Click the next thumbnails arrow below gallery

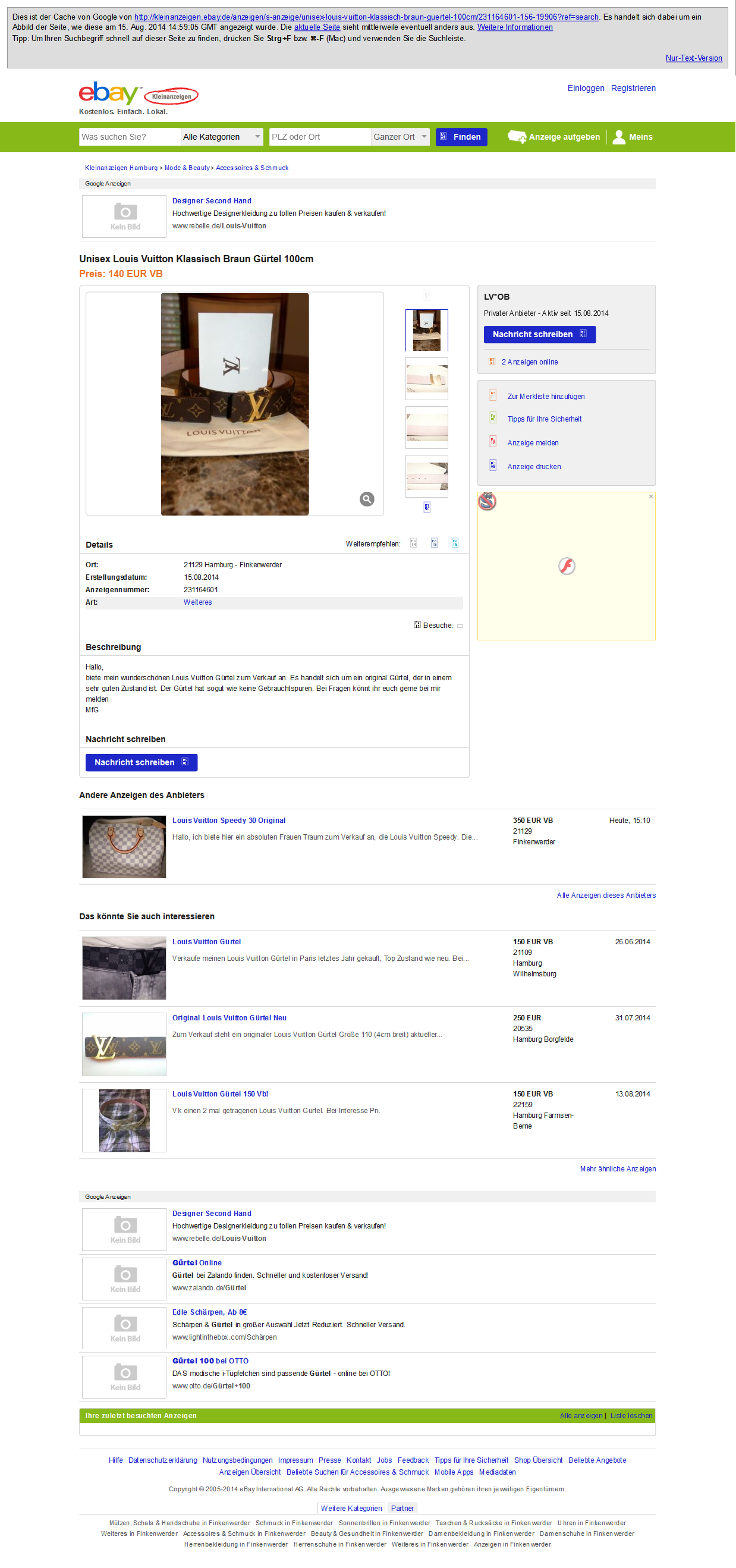[x=427, y=507]
